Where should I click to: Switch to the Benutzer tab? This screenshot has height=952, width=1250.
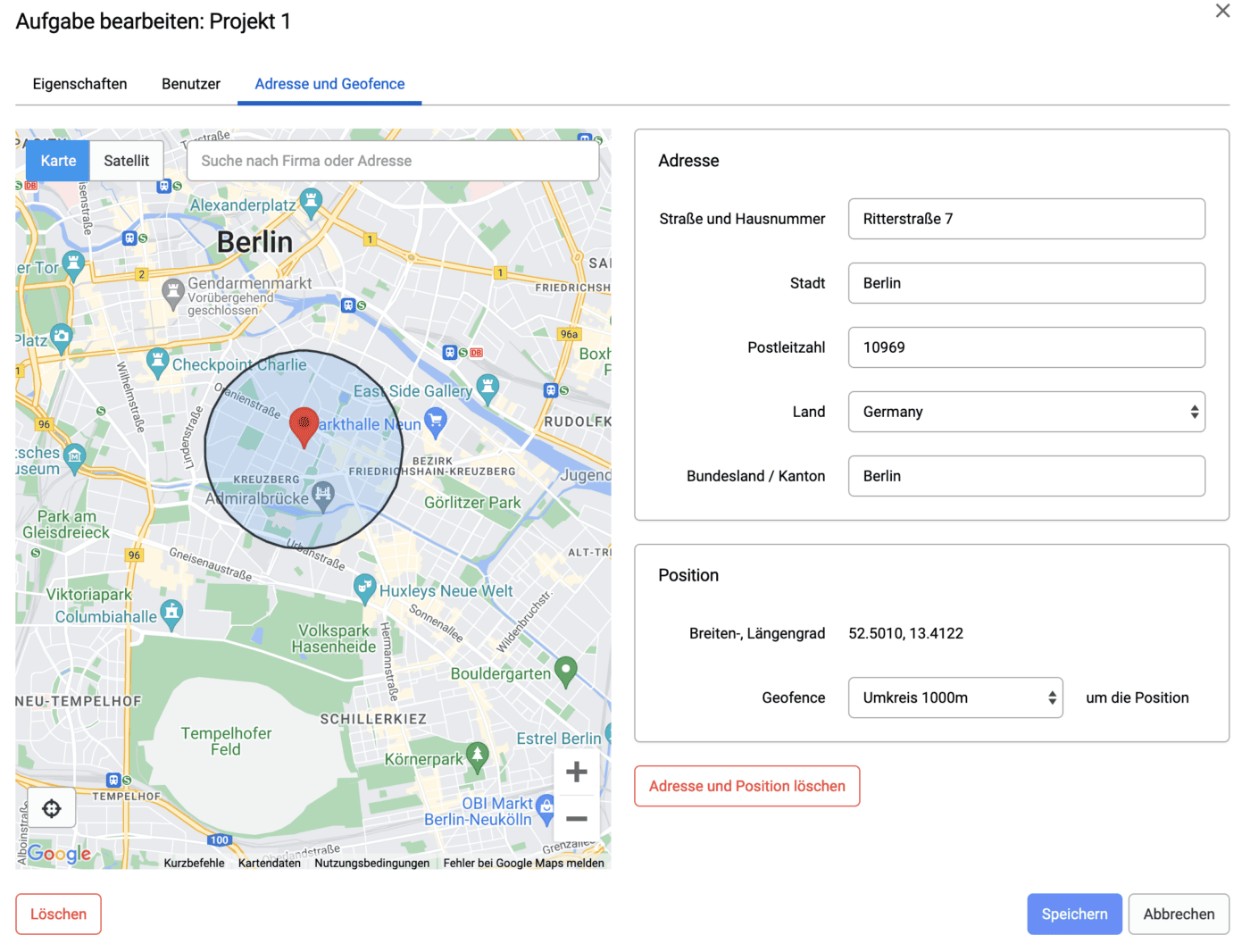click(191, 84)
